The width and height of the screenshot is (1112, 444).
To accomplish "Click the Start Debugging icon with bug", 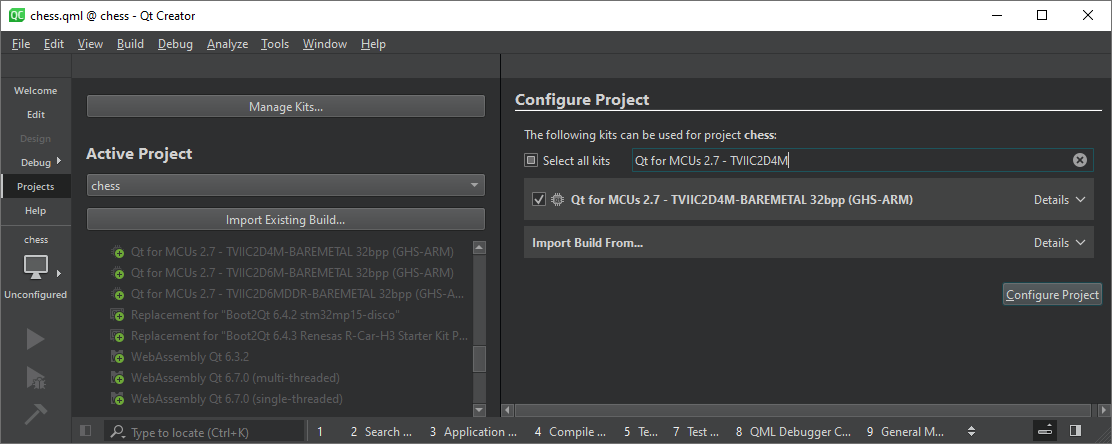I will point(35,377).
